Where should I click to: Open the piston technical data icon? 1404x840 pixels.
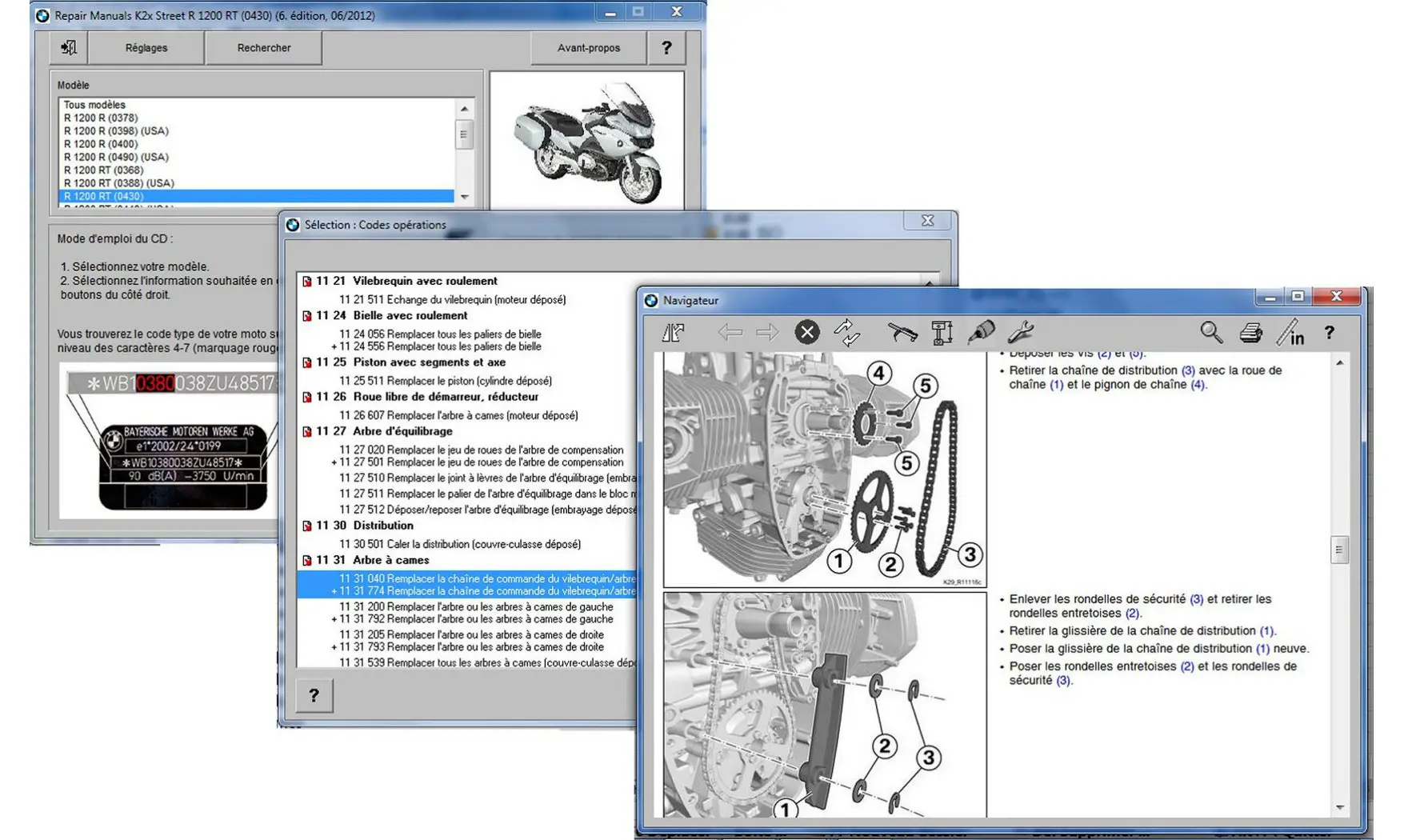(942, 333)
